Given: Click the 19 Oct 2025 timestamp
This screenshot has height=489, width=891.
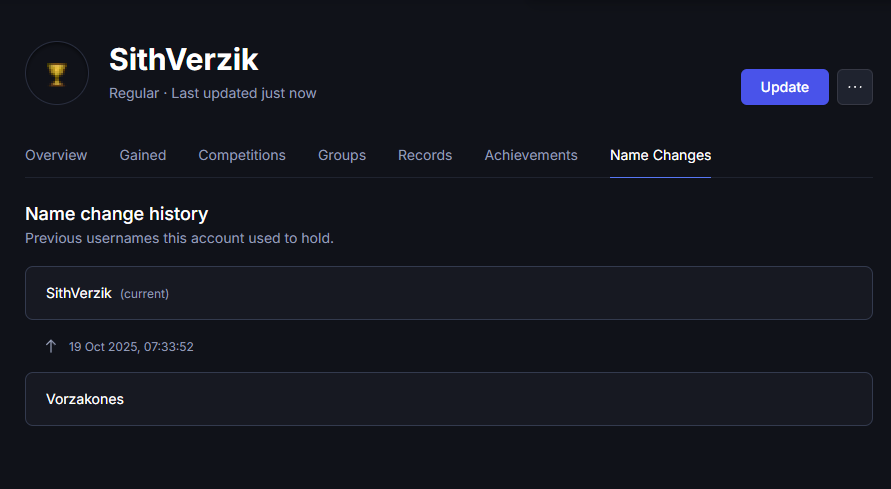Looking at the screenshot, I should point(131,347).
